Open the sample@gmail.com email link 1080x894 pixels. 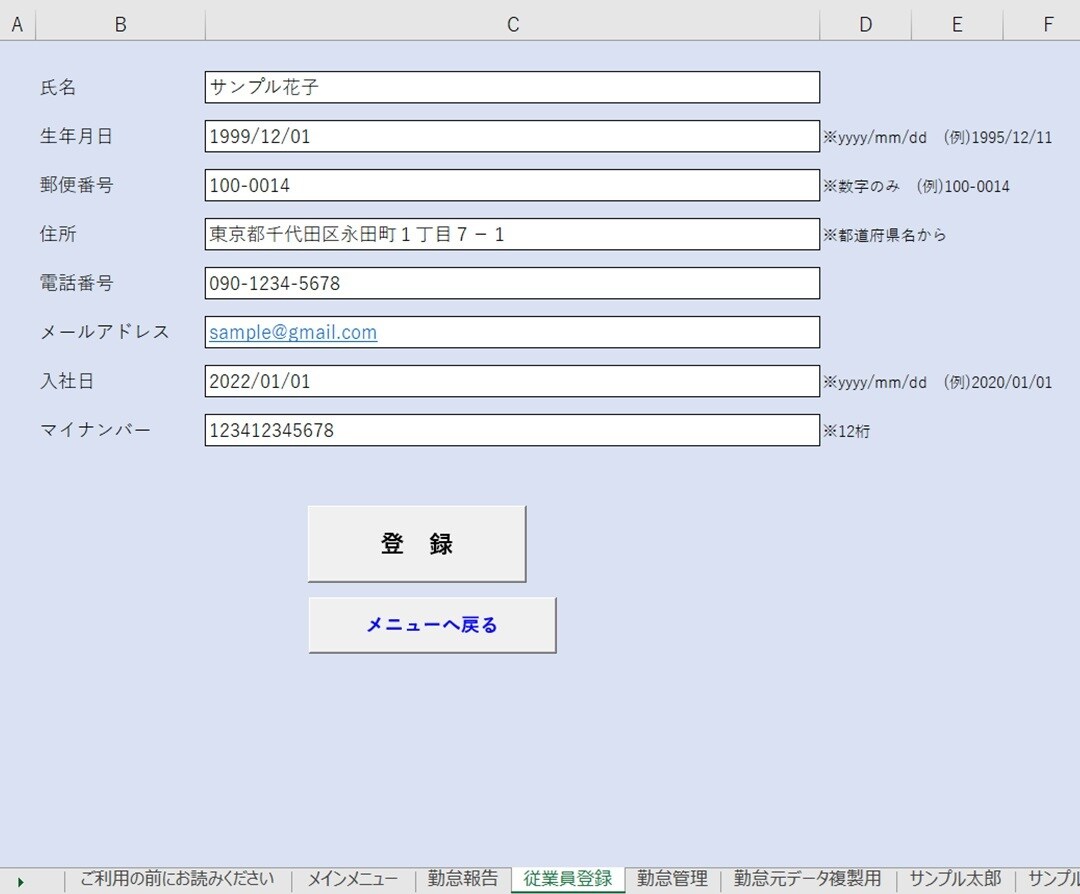tap(293, 333)
